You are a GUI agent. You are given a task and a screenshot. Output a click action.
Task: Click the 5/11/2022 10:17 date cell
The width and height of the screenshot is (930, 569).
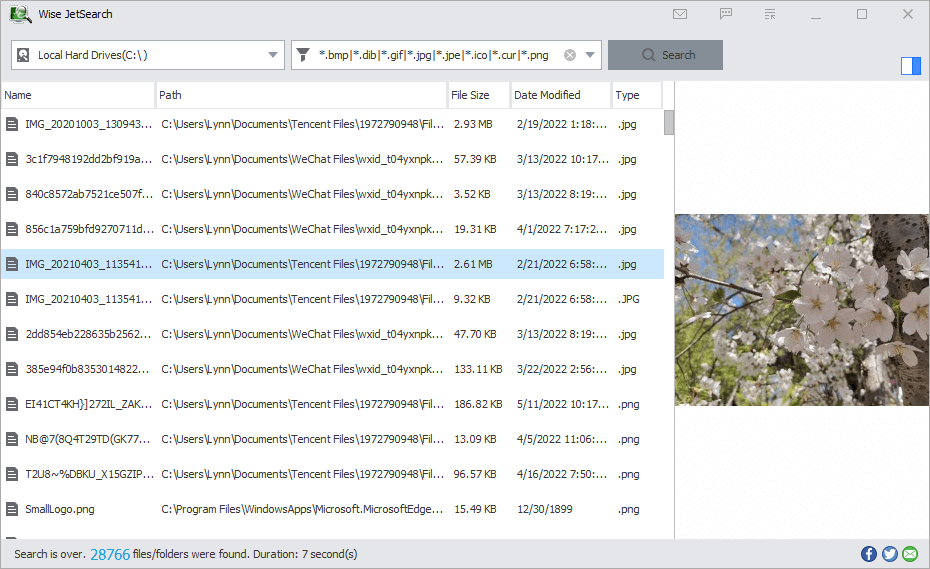pos(562,404)
